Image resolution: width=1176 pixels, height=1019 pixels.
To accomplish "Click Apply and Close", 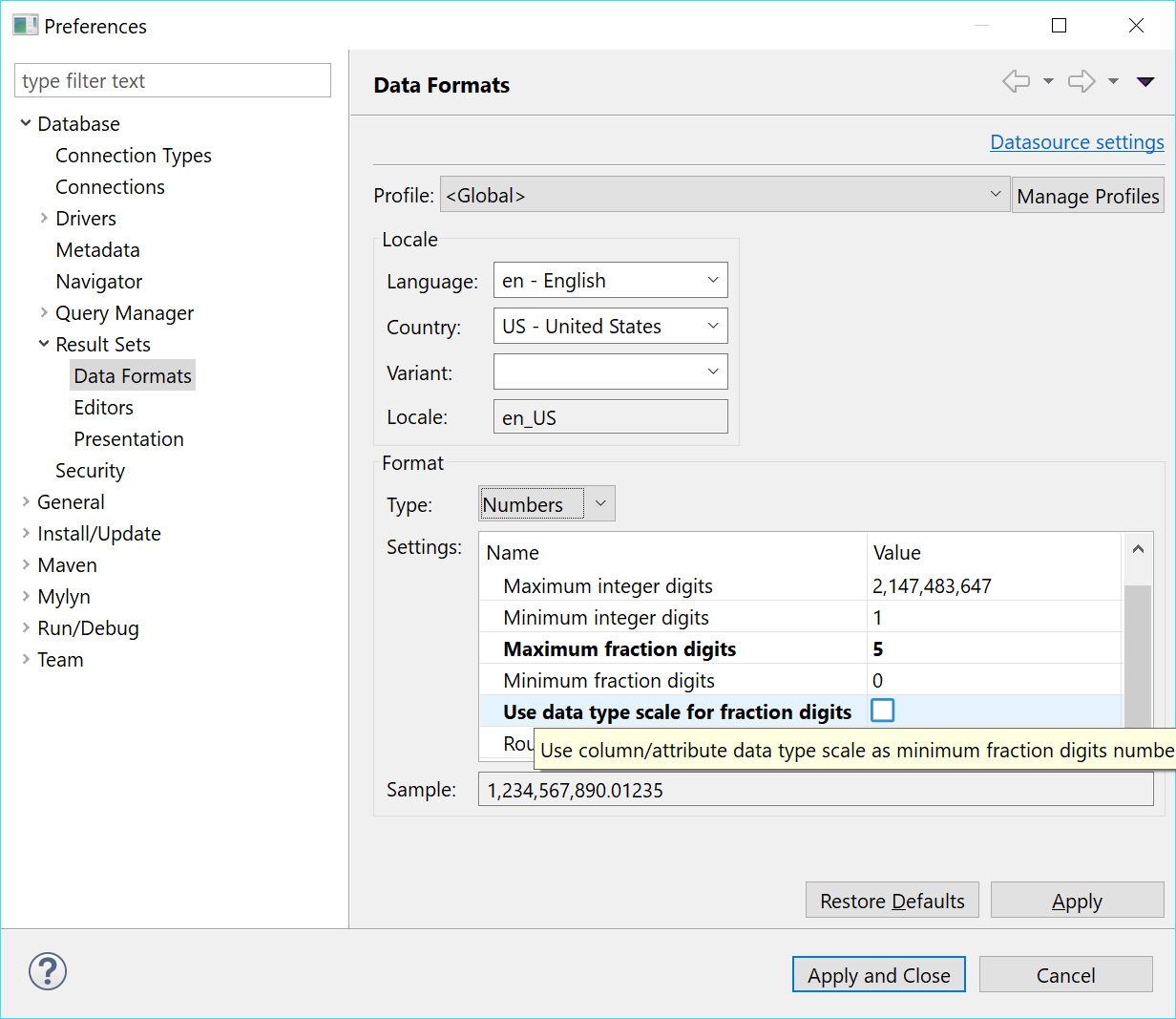I will click(878, 974).
